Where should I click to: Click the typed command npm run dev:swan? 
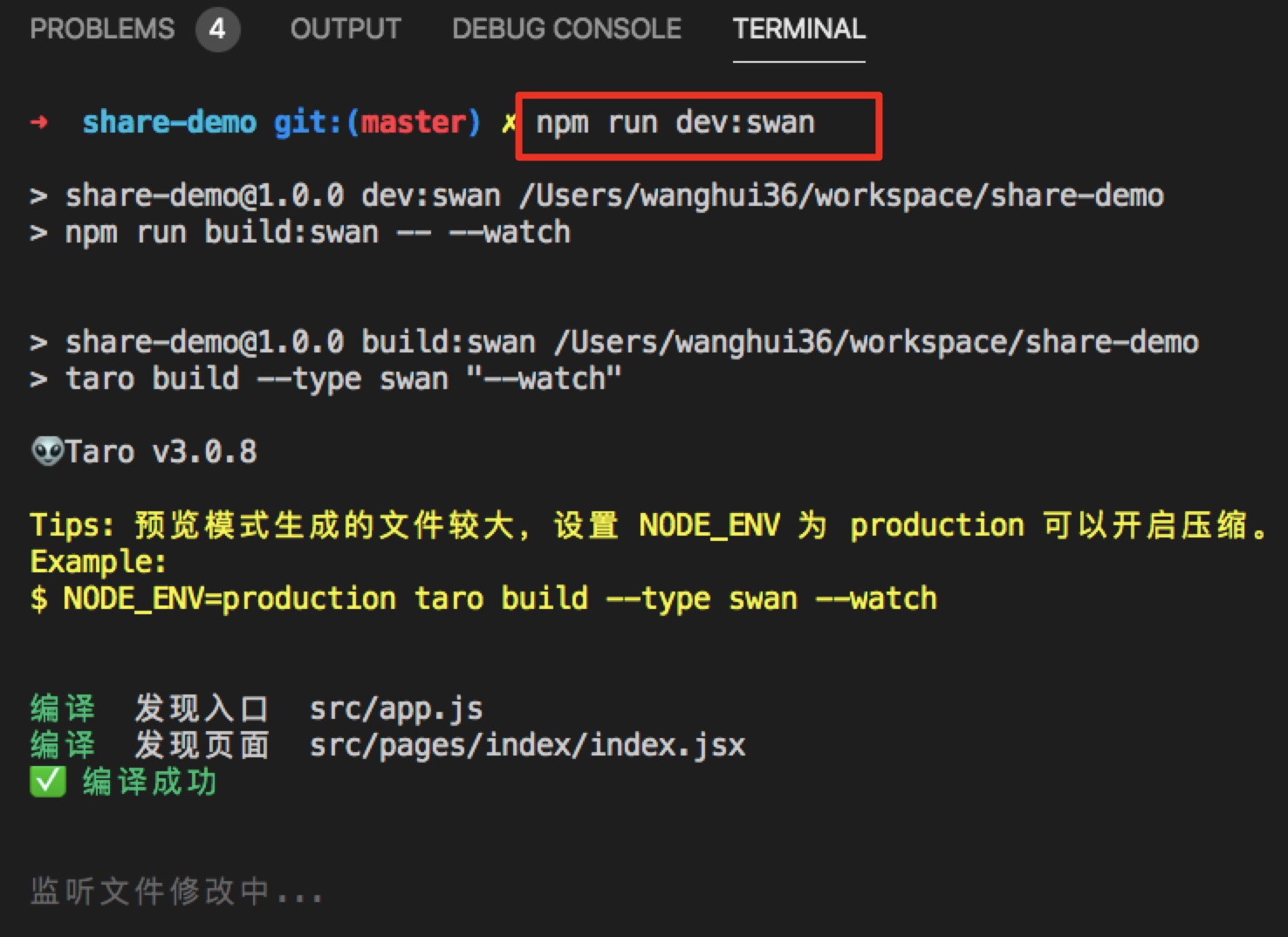coord(675,123)
